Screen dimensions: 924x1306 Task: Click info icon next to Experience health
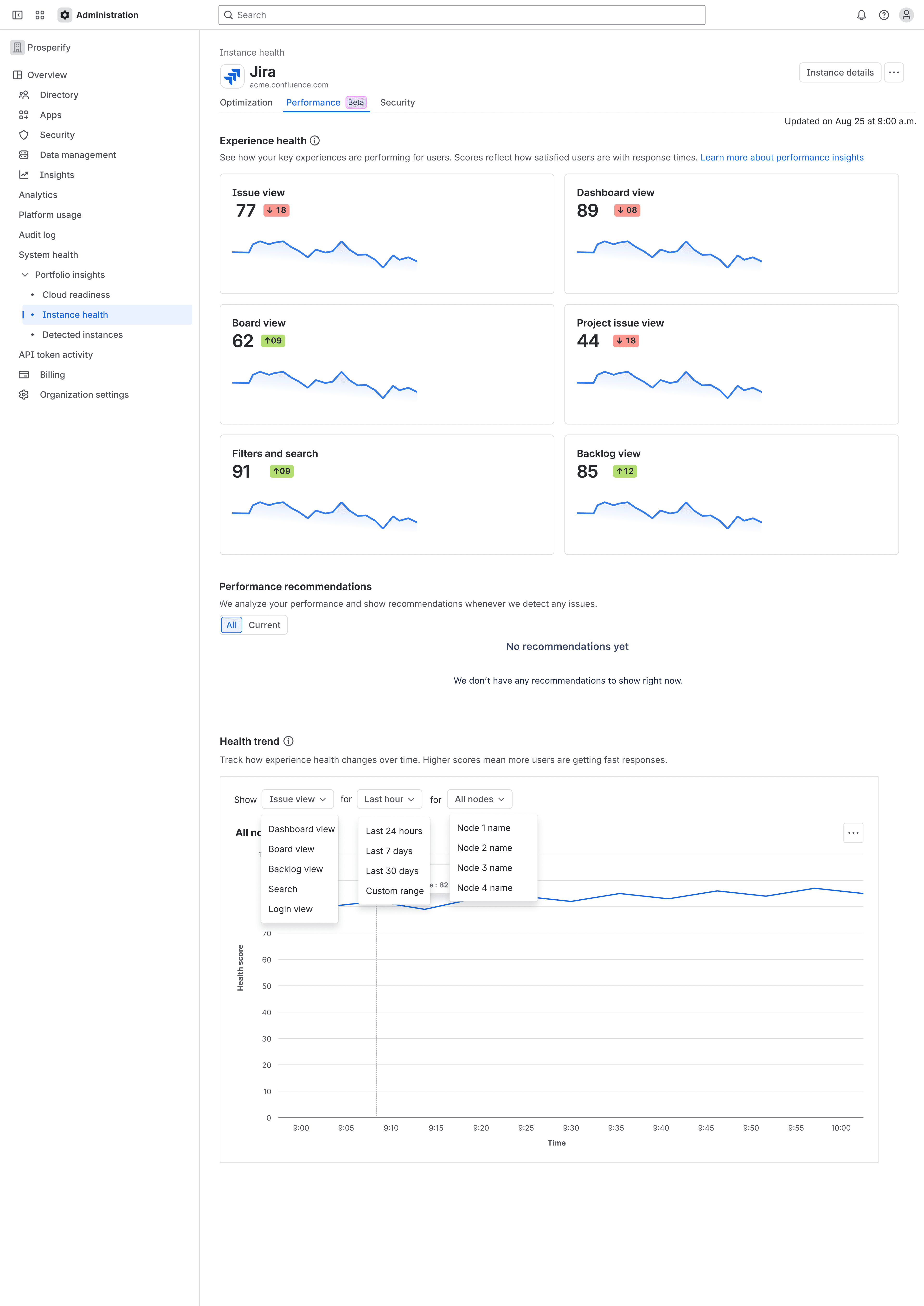click(315, 141)
